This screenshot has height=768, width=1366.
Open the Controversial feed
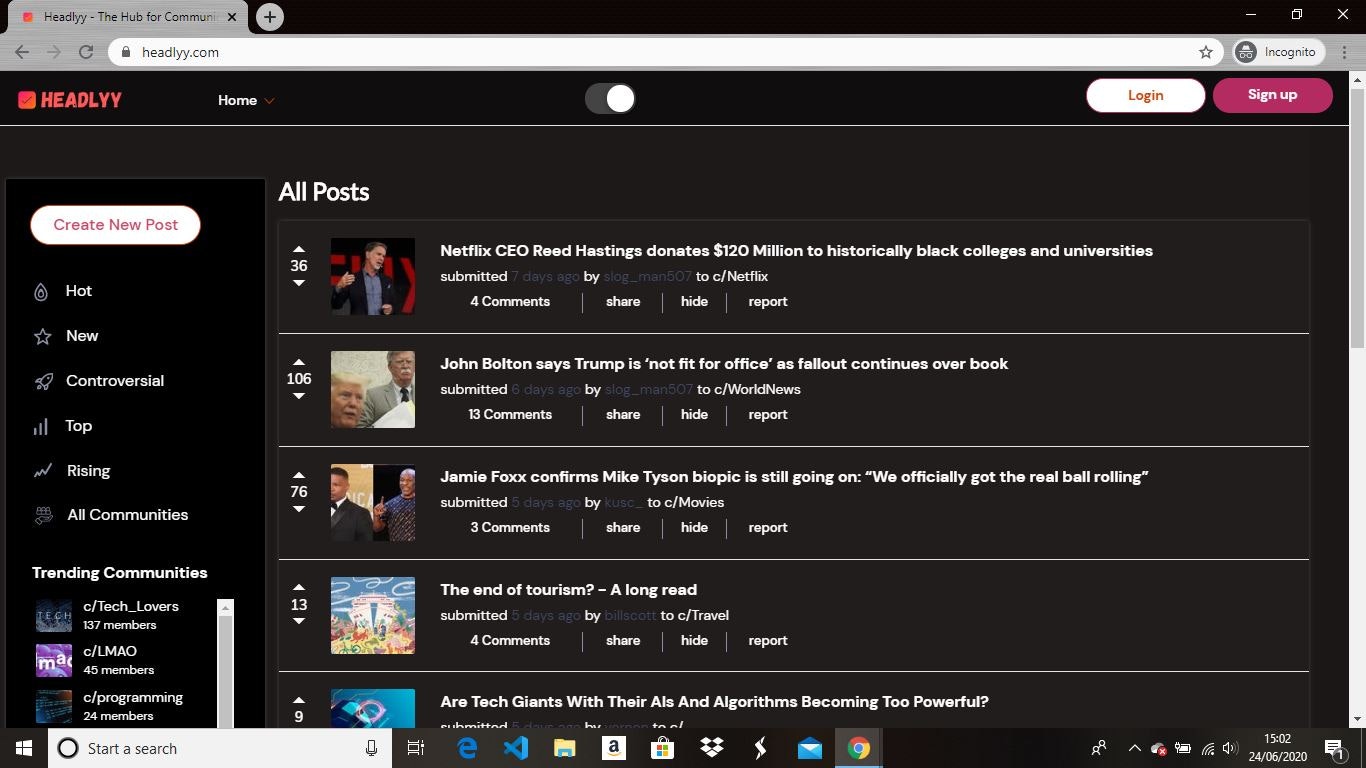click(115, 381)
